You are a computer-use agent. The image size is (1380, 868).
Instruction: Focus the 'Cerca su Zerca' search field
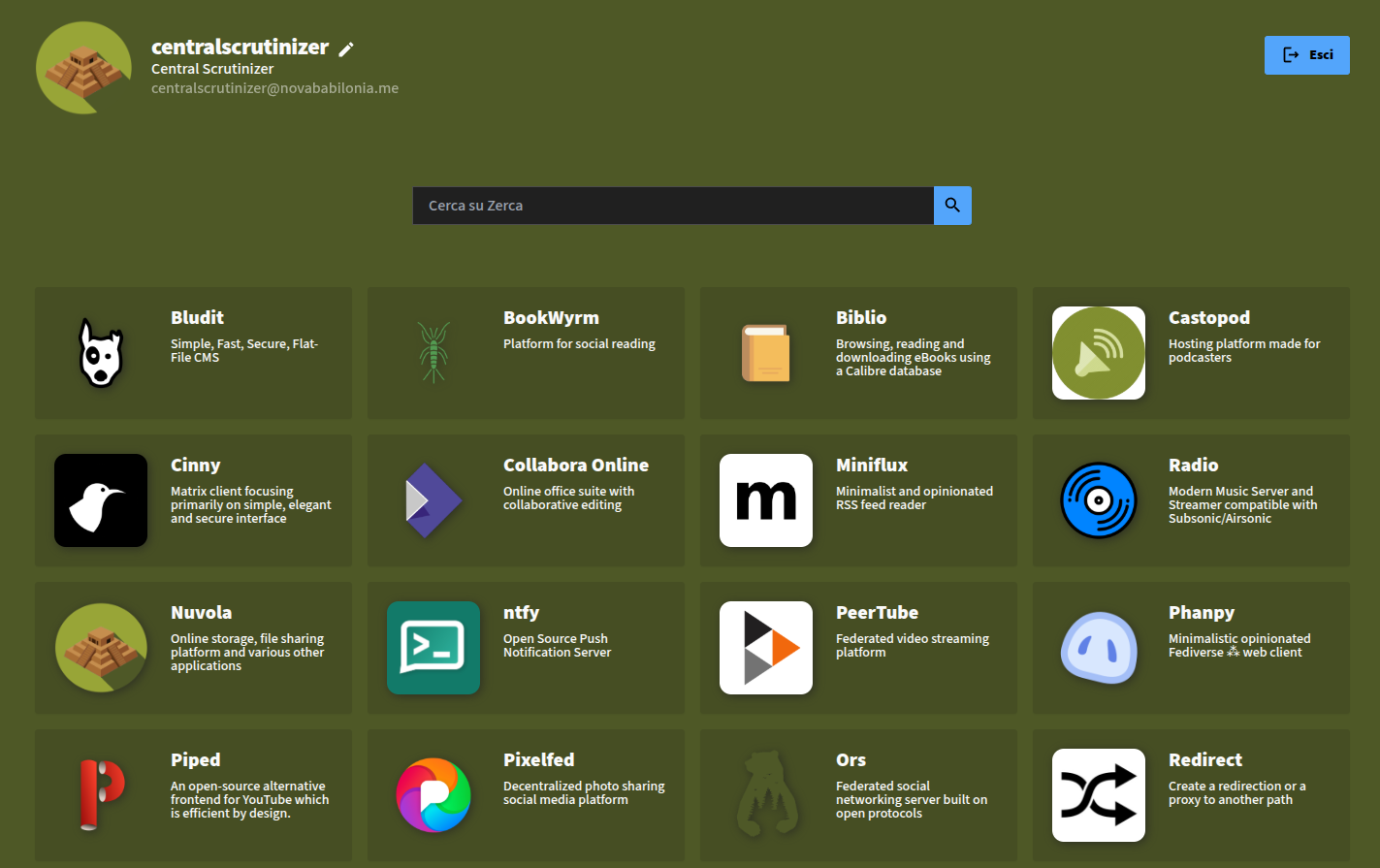click(x=673, y=206)
